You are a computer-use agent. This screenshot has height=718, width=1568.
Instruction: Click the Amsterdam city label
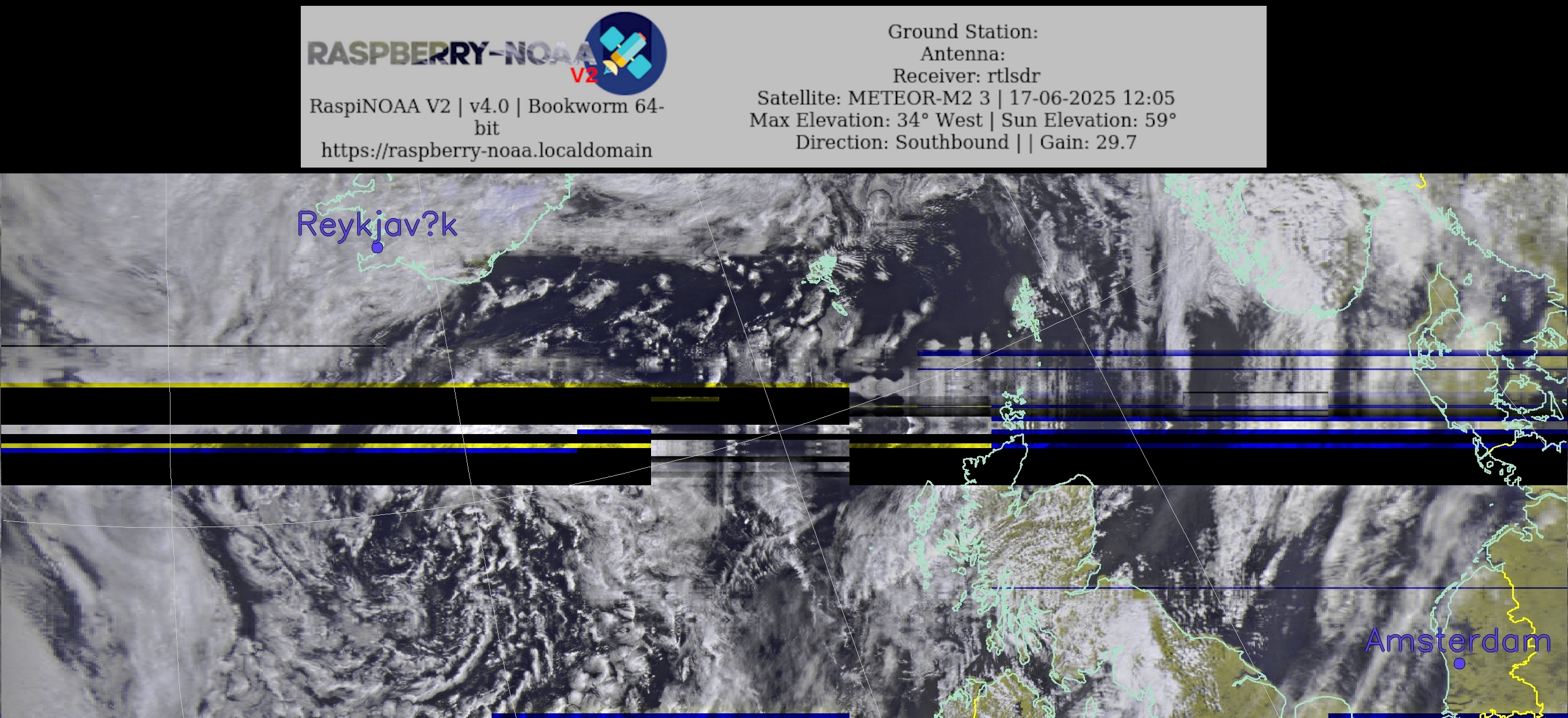(1457, 641)
